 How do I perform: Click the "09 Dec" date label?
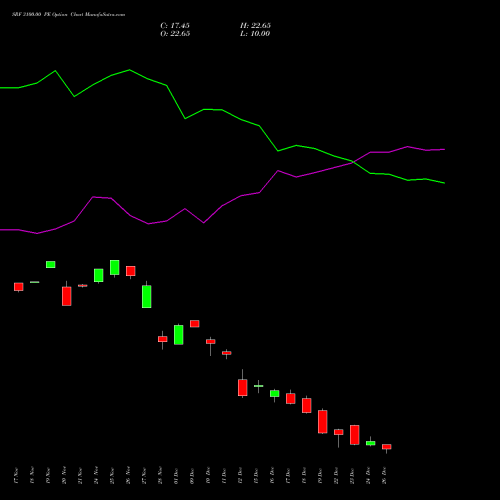click(x=192, y=476)
